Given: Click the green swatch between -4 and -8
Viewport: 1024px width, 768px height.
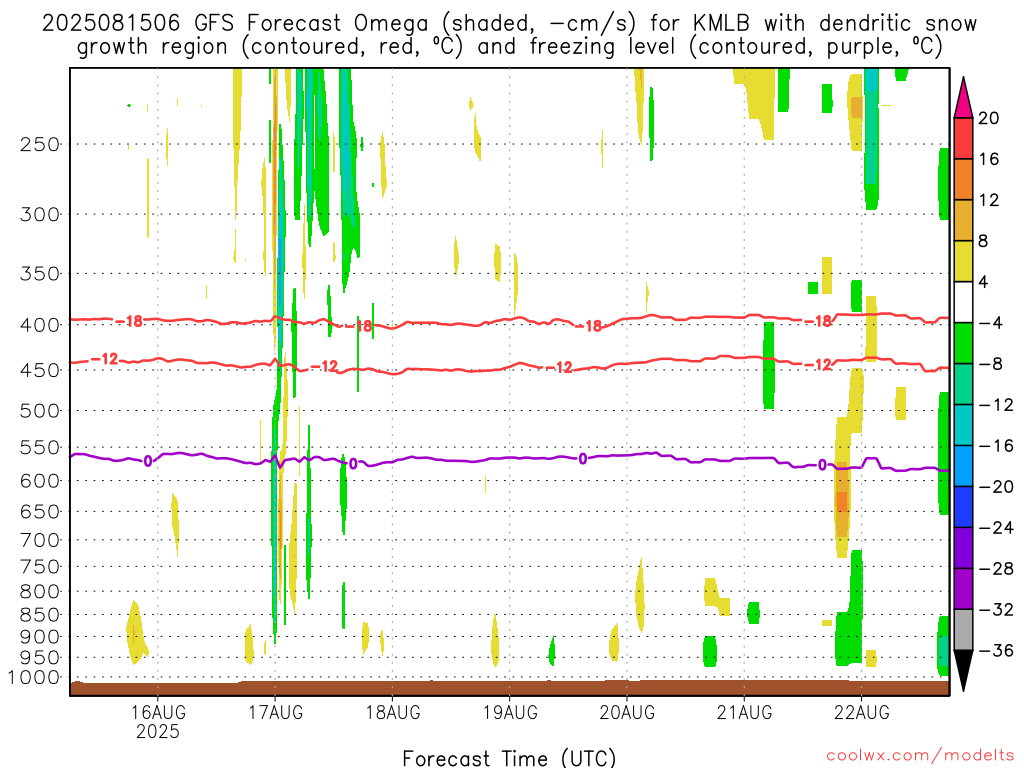Looking at the screenshot, I should (963, 343).
